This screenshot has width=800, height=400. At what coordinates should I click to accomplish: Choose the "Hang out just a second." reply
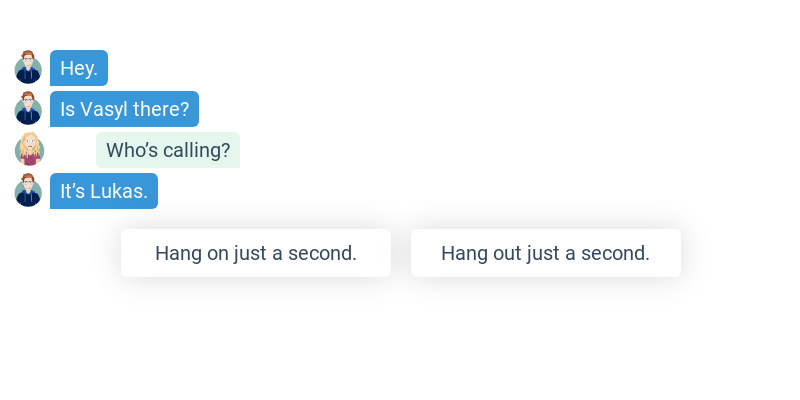click(x=546, y=253)
